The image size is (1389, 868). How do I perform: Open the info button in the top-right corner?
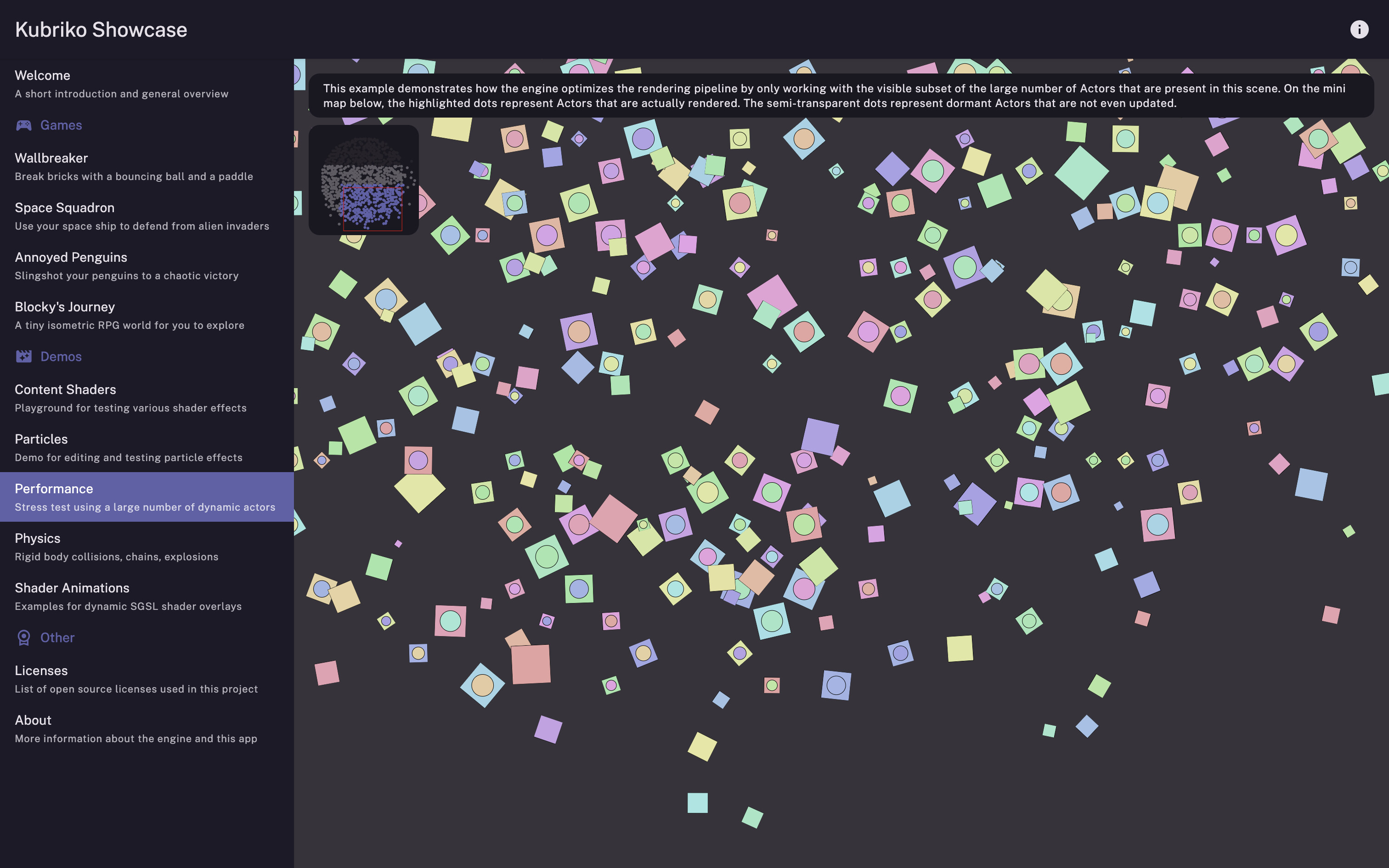point(1359,28)
